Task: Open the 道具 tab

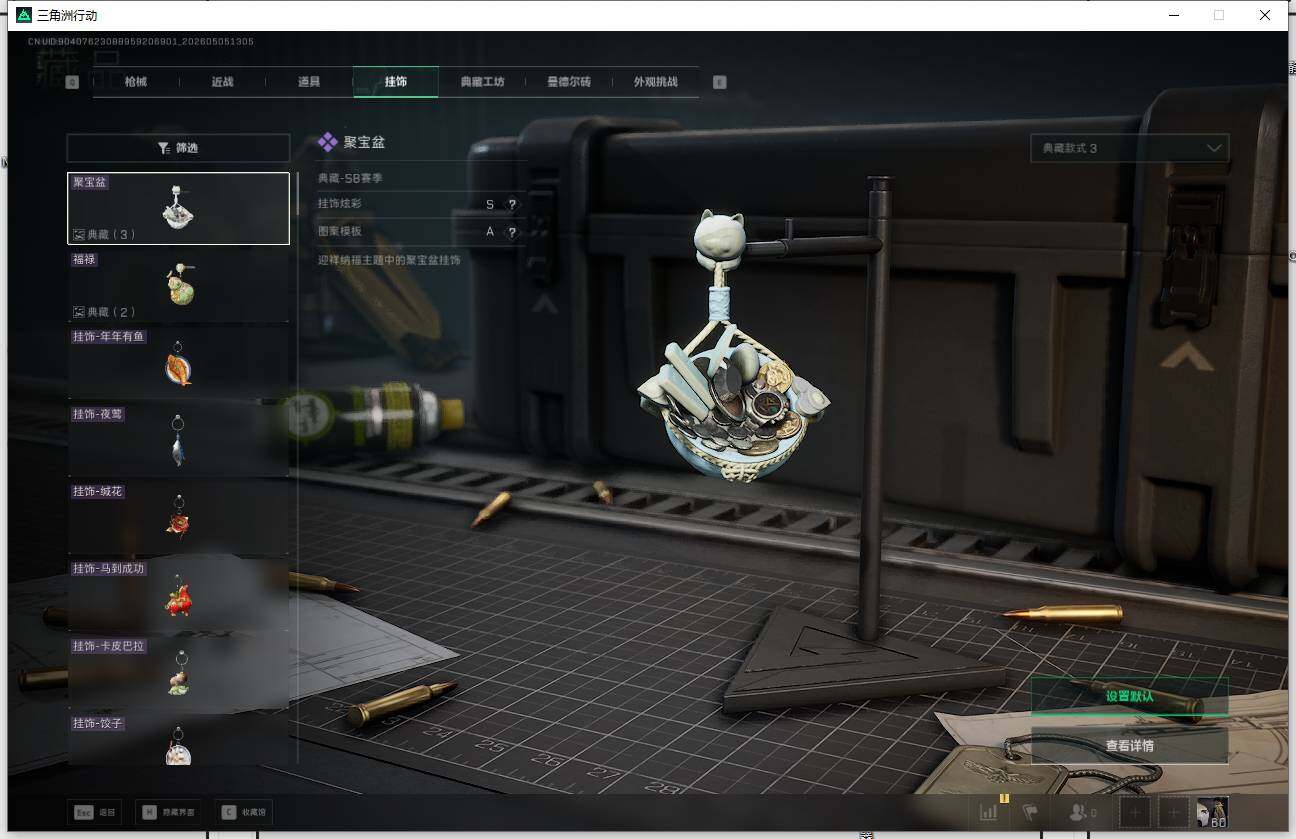Action: (x=309, y=82)
